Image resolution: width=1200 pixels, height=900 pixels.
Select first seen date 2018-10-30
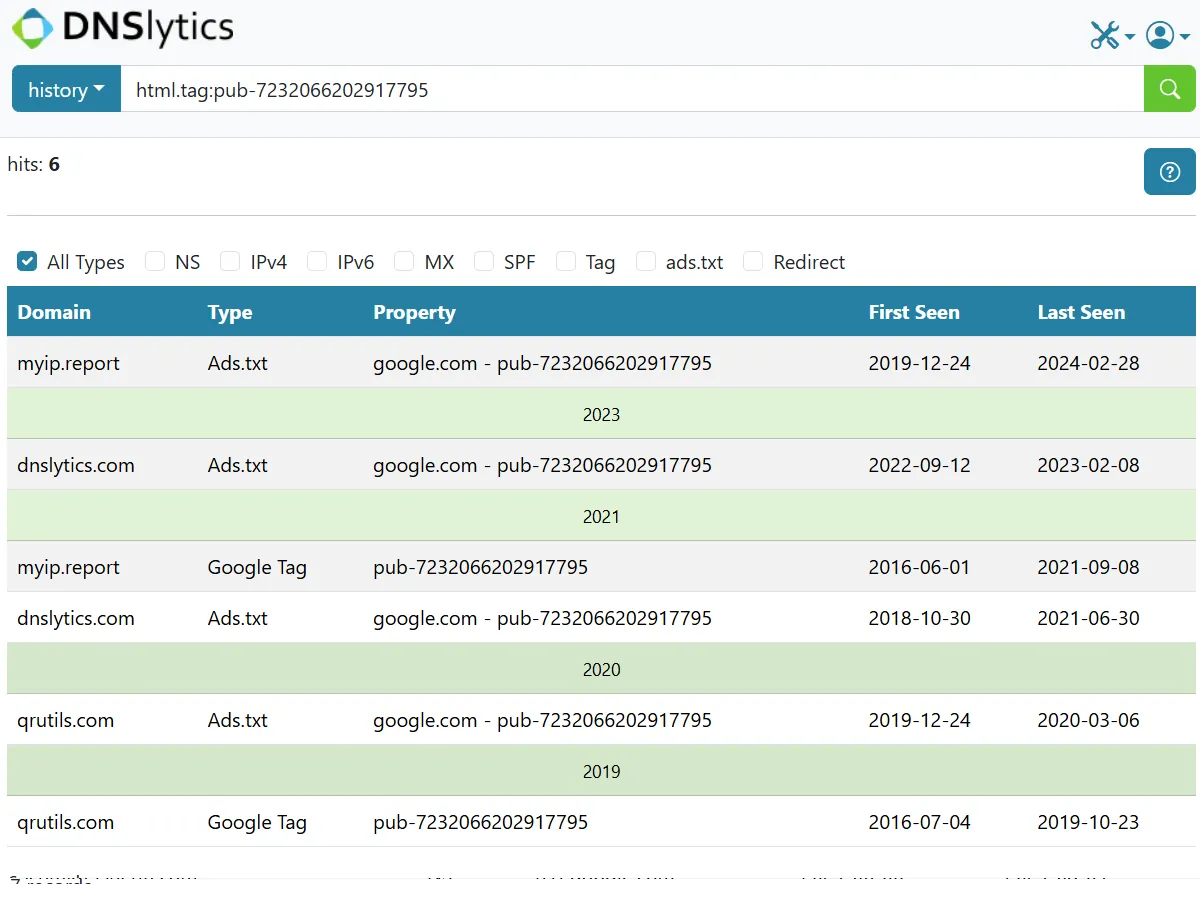point(919,618)
